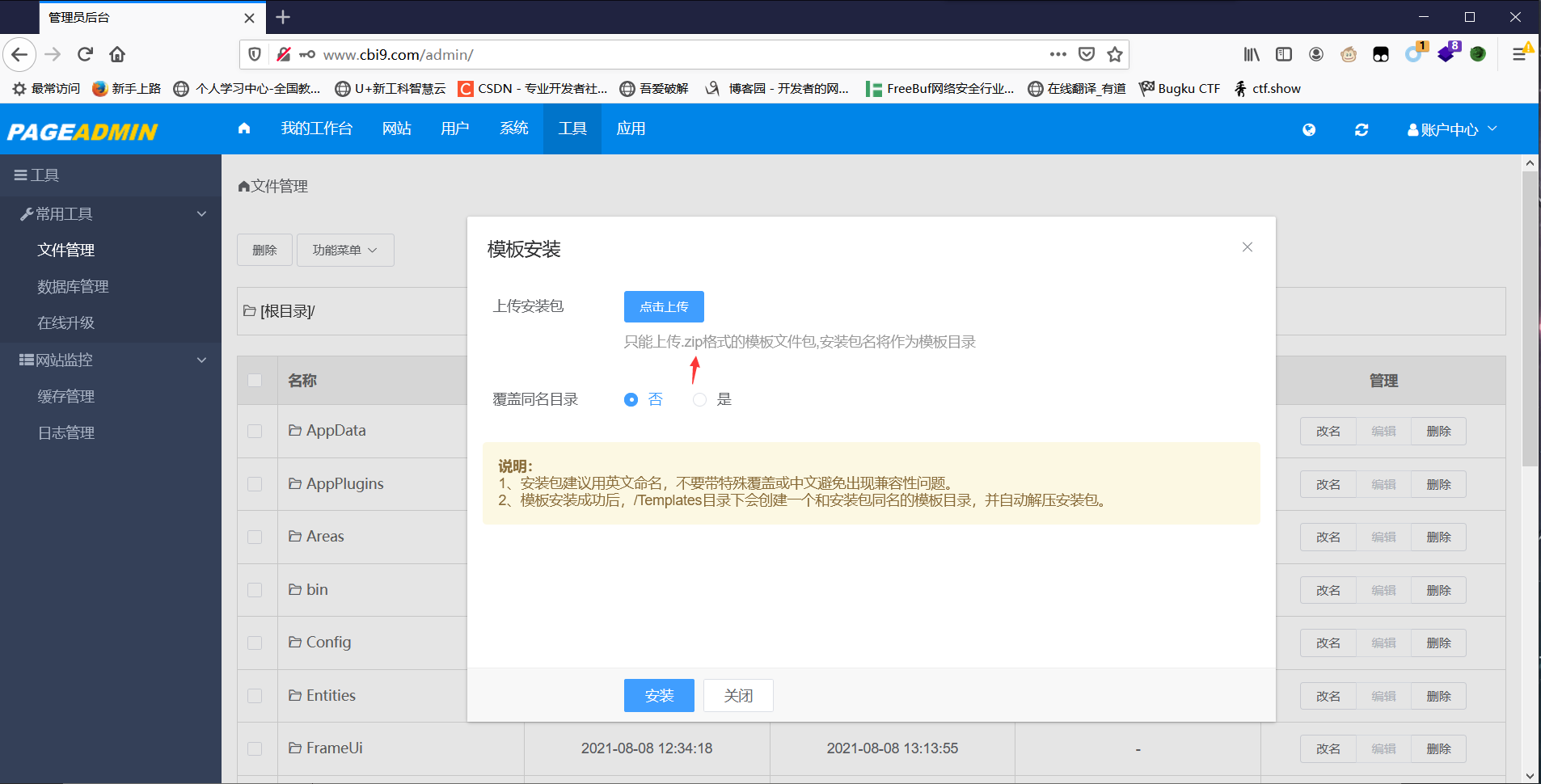This screenshot has height=784, width=1541.
Task: Open the Firefox account icon
Action: [x=1316, y=54]
